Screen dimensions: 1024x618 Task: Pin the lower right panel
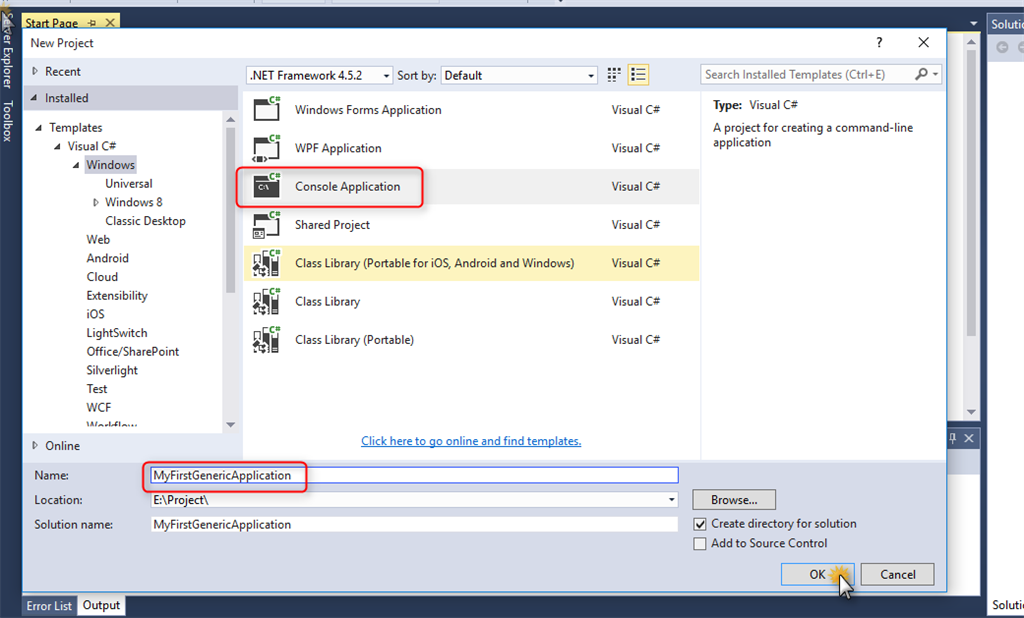(x=952, y=438)
